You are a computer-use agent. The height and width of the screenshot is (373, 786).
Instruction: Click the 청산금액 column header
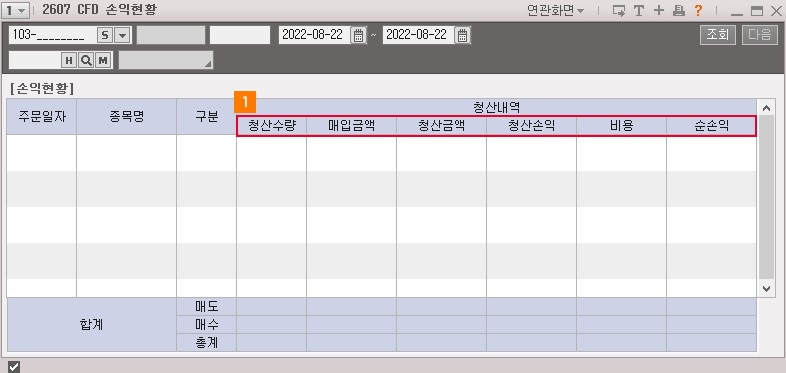pyautogui.click(x=441, y=126)
